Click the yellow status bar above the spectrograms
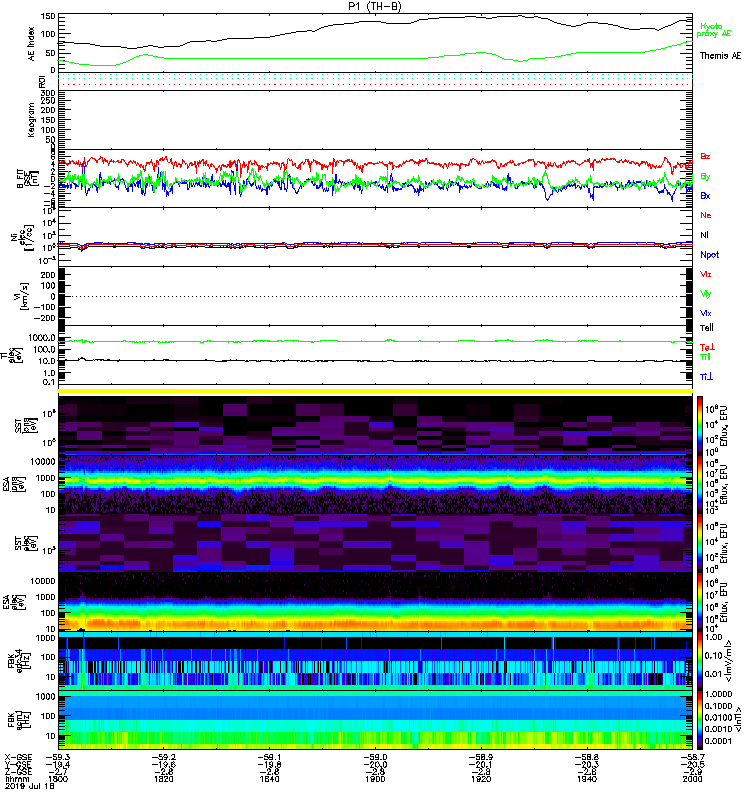Image resolution: width=750 pixels, height=800 pixels. (376, 390)
